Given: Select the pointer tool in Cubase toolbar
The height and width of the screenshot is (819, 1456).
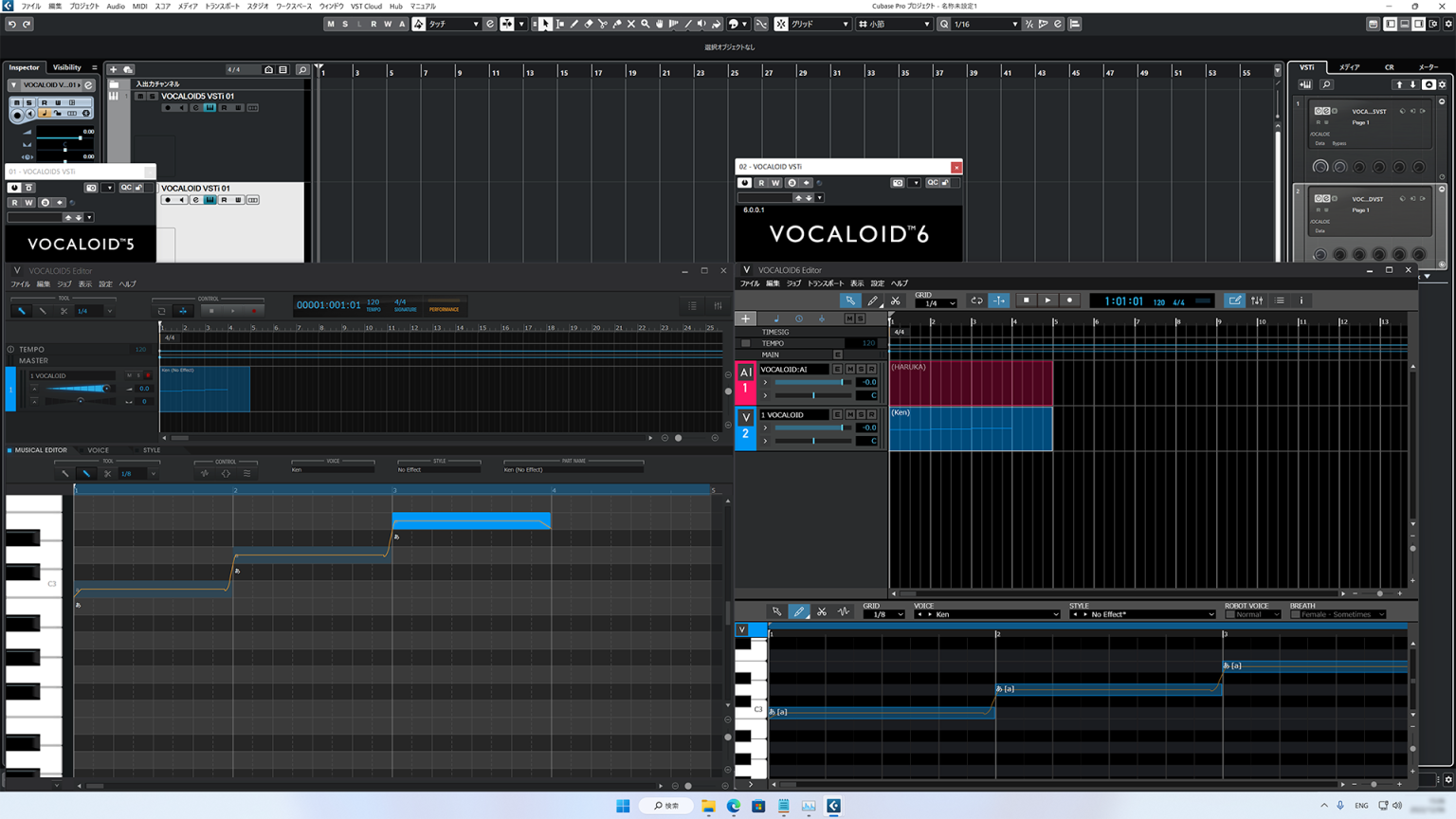Looking at the screenshot, I should (x=545, y=24).
